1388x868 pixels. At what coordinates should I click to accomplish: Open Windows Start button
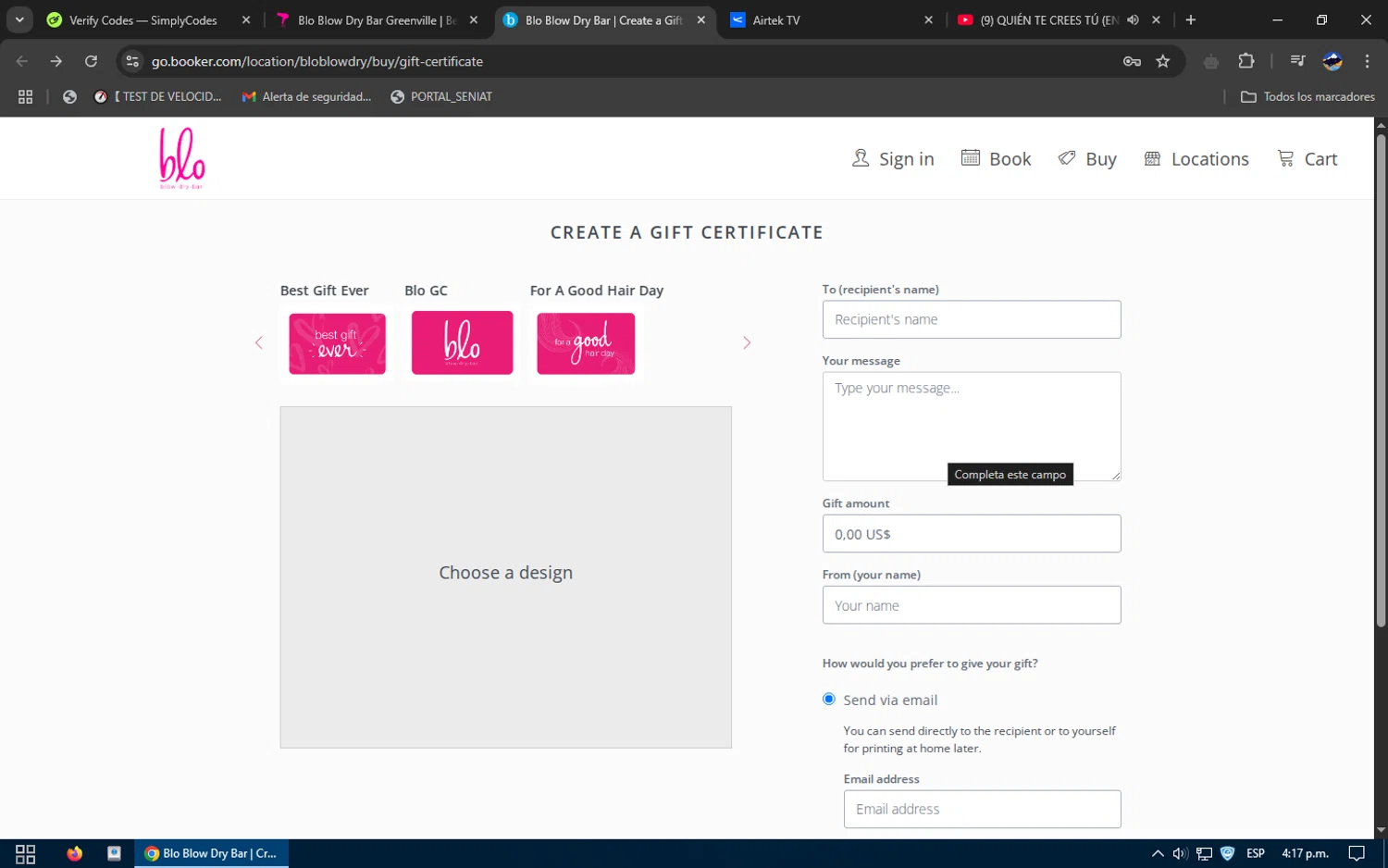[25, 853]
